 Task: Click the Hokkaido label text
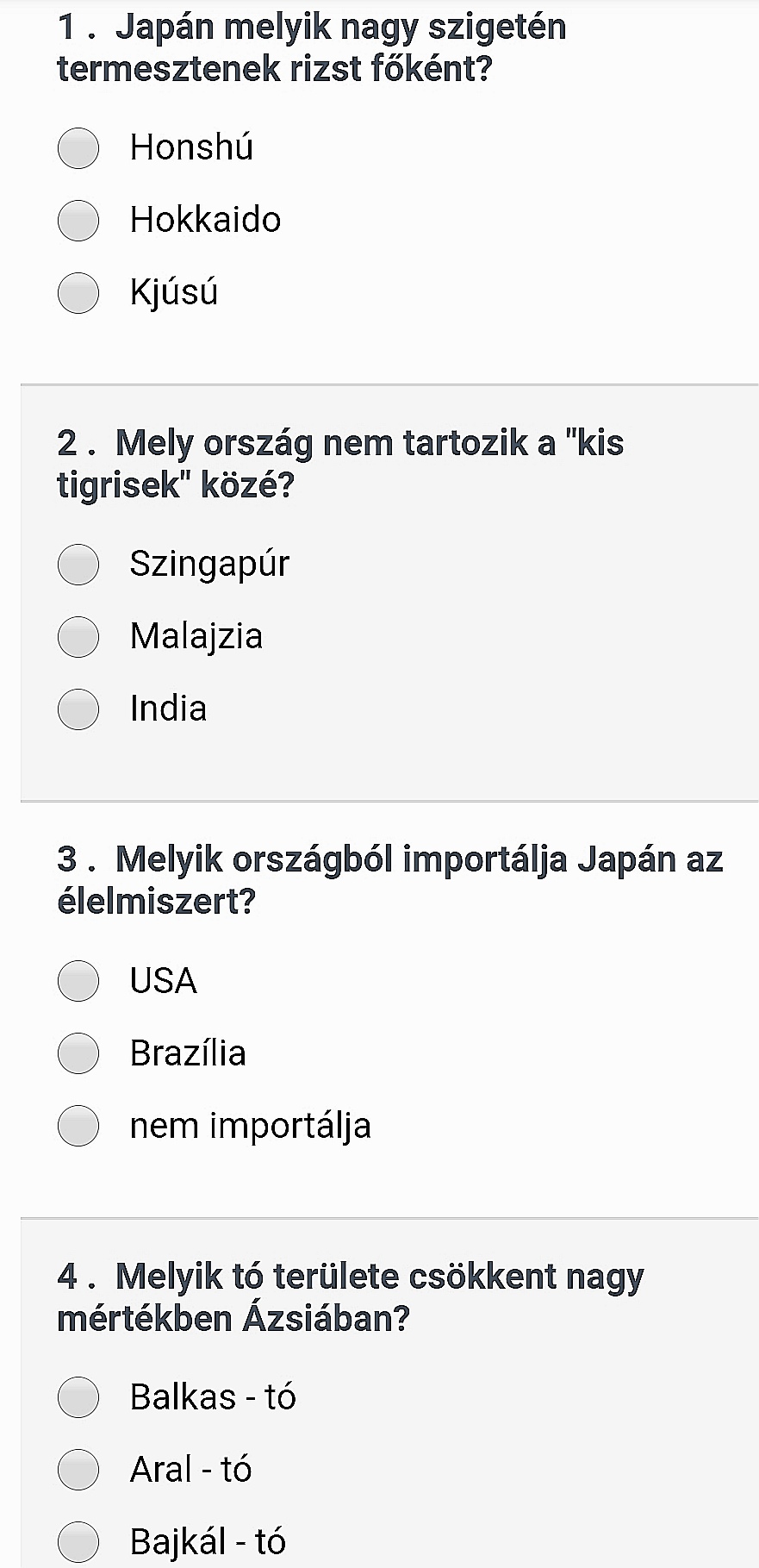pyautogui.click(x=205, y=220)
